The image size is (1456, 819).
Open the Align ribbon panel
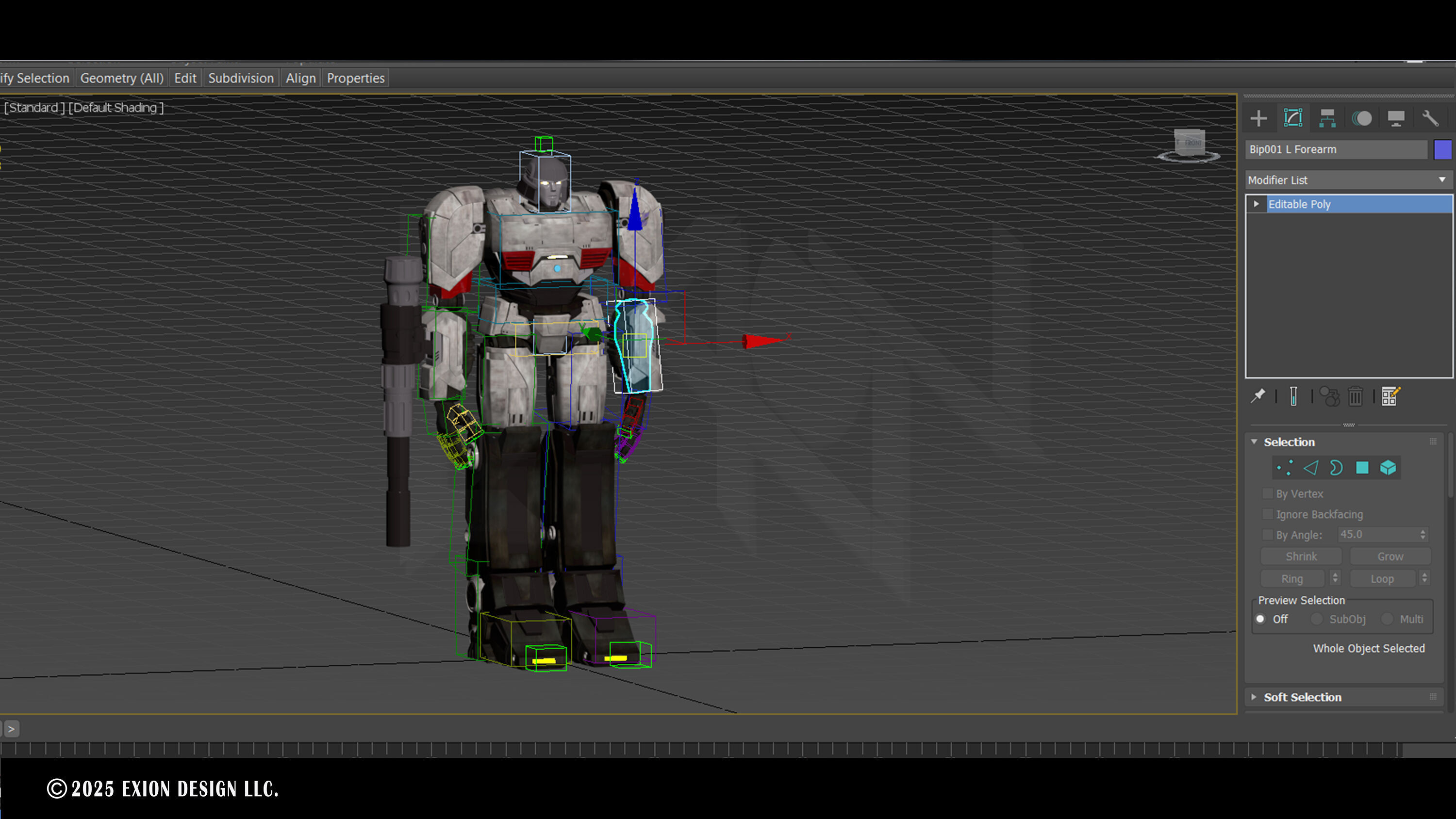pos(301,78)
